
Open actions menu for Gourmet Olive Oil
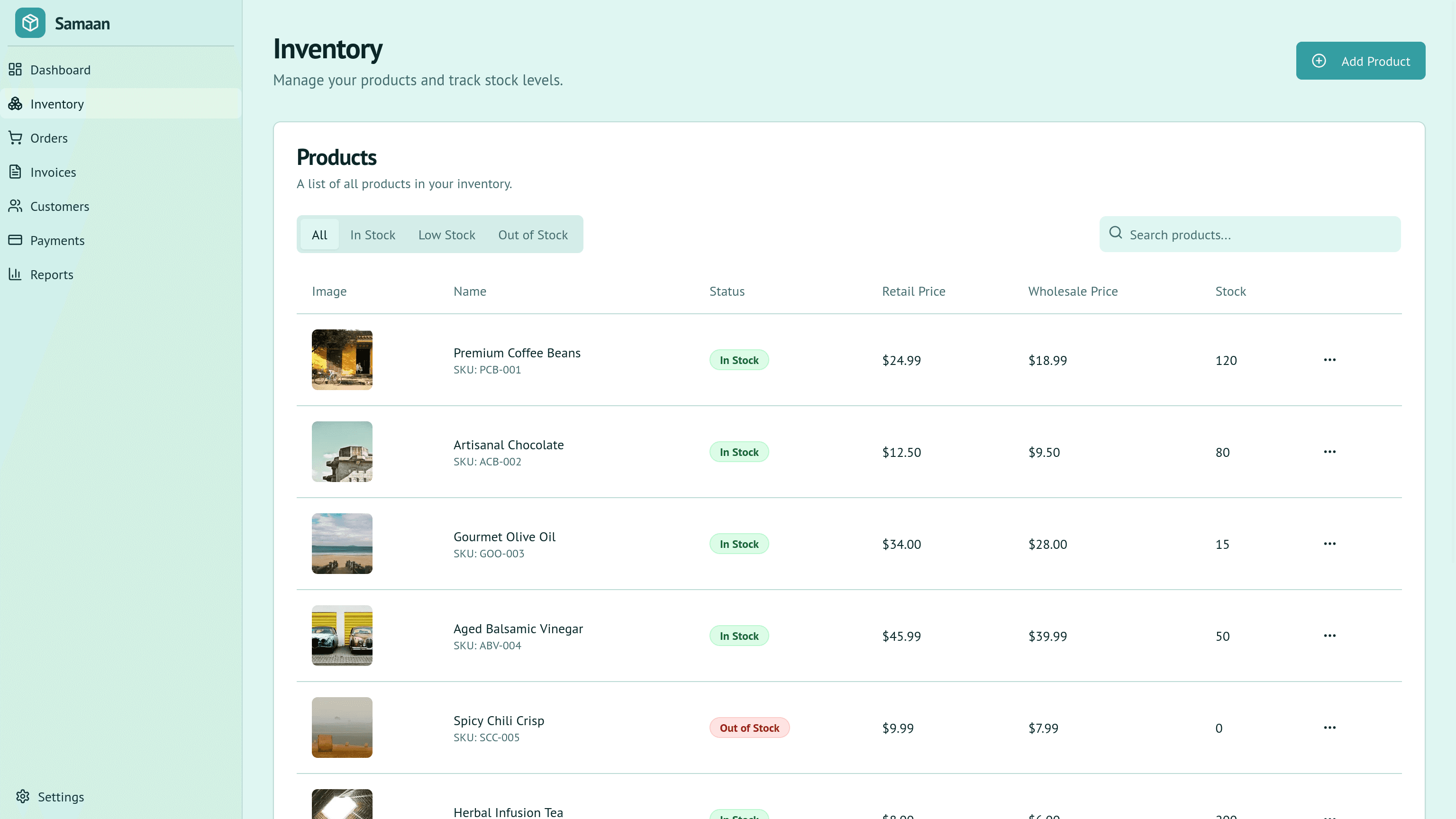pyautogui.click(x=1329, y=543)
